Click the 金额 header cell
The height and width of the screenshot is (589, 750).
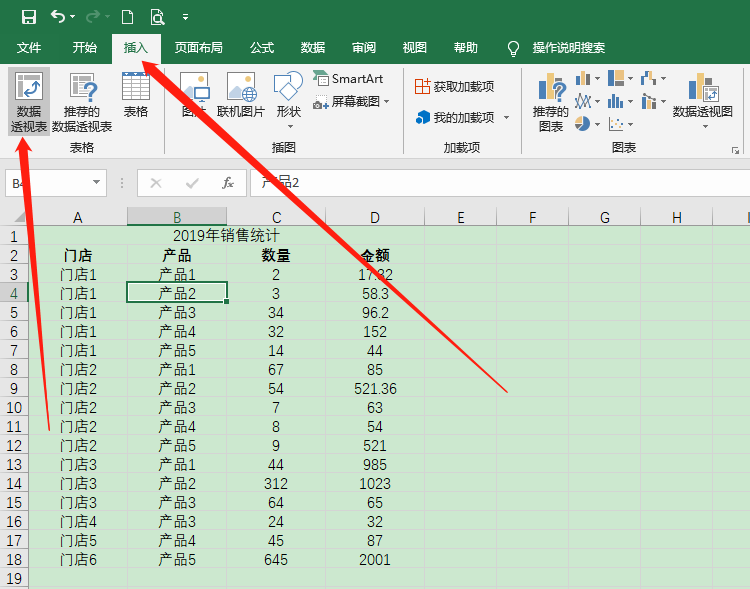(375, 255)
